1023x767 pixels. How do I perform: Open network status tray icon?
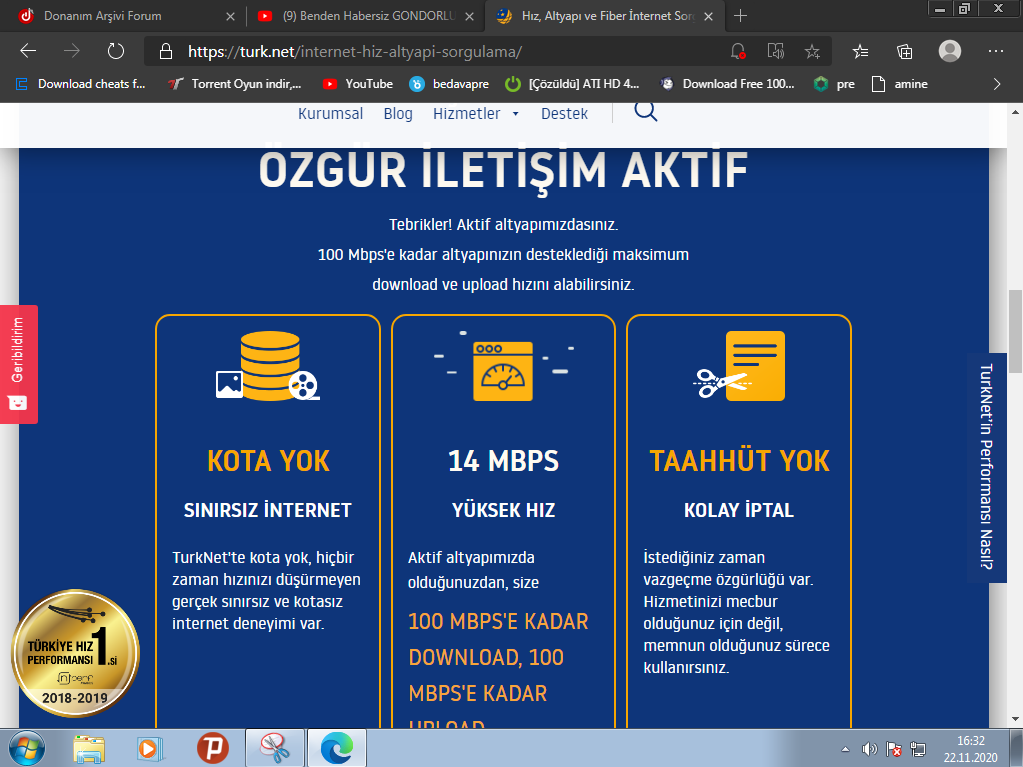pos(918,749)
